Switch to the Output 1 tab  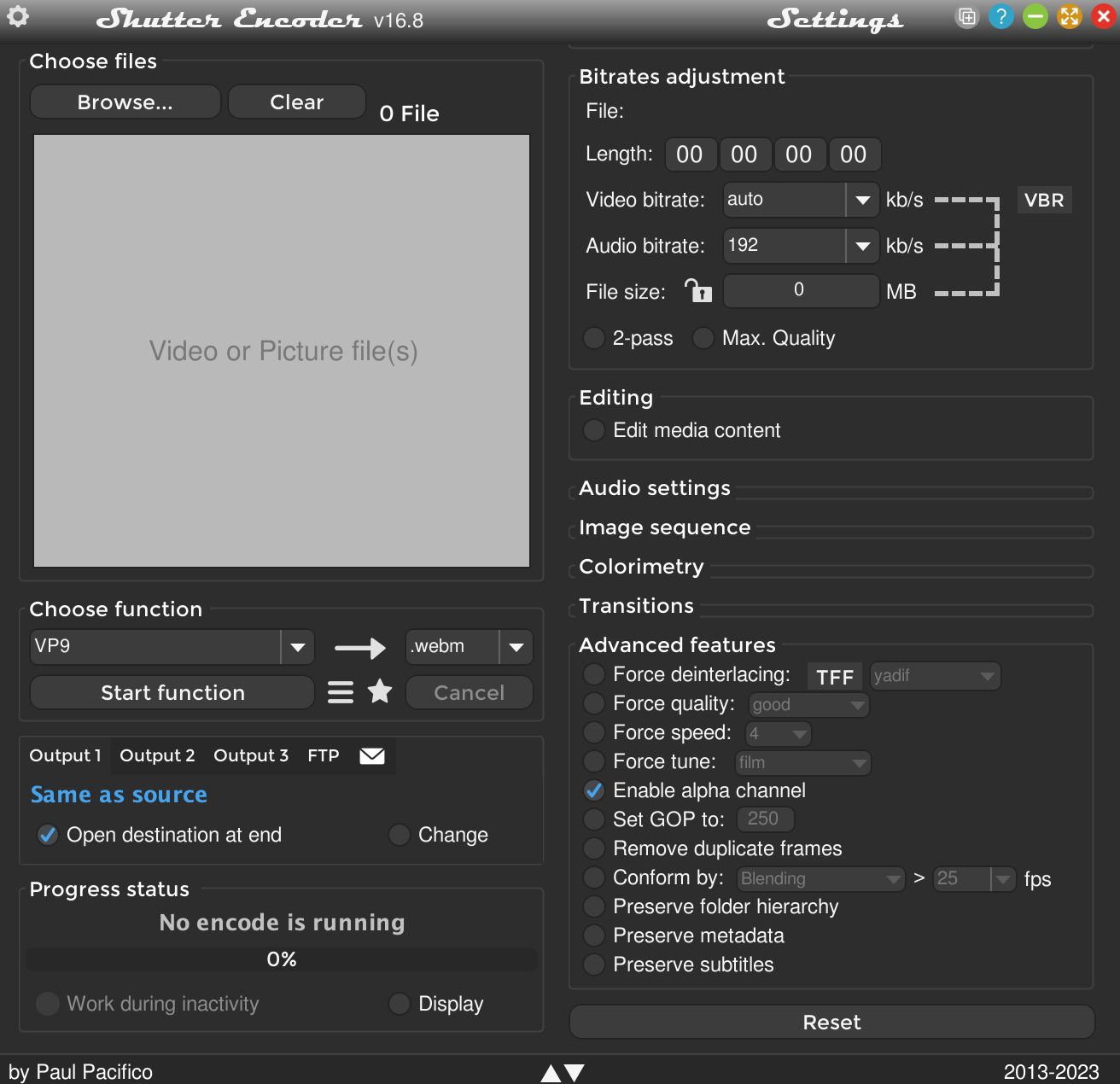point(65,755)
